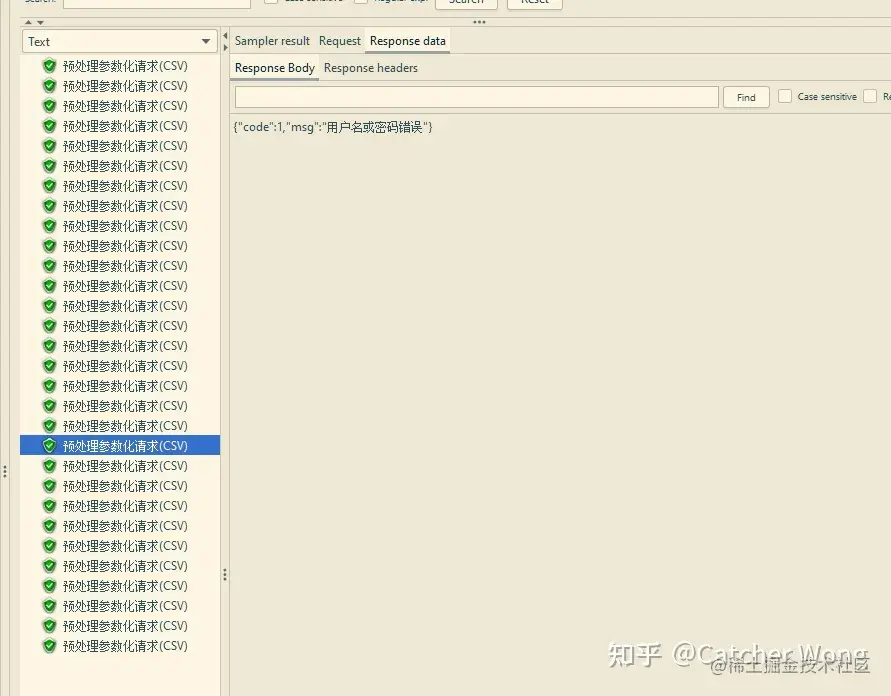Viewport: 891px width, 696px height.
Task: Click the left-pointing split pane arrow beside Sampler result
Action: [225, 36]
